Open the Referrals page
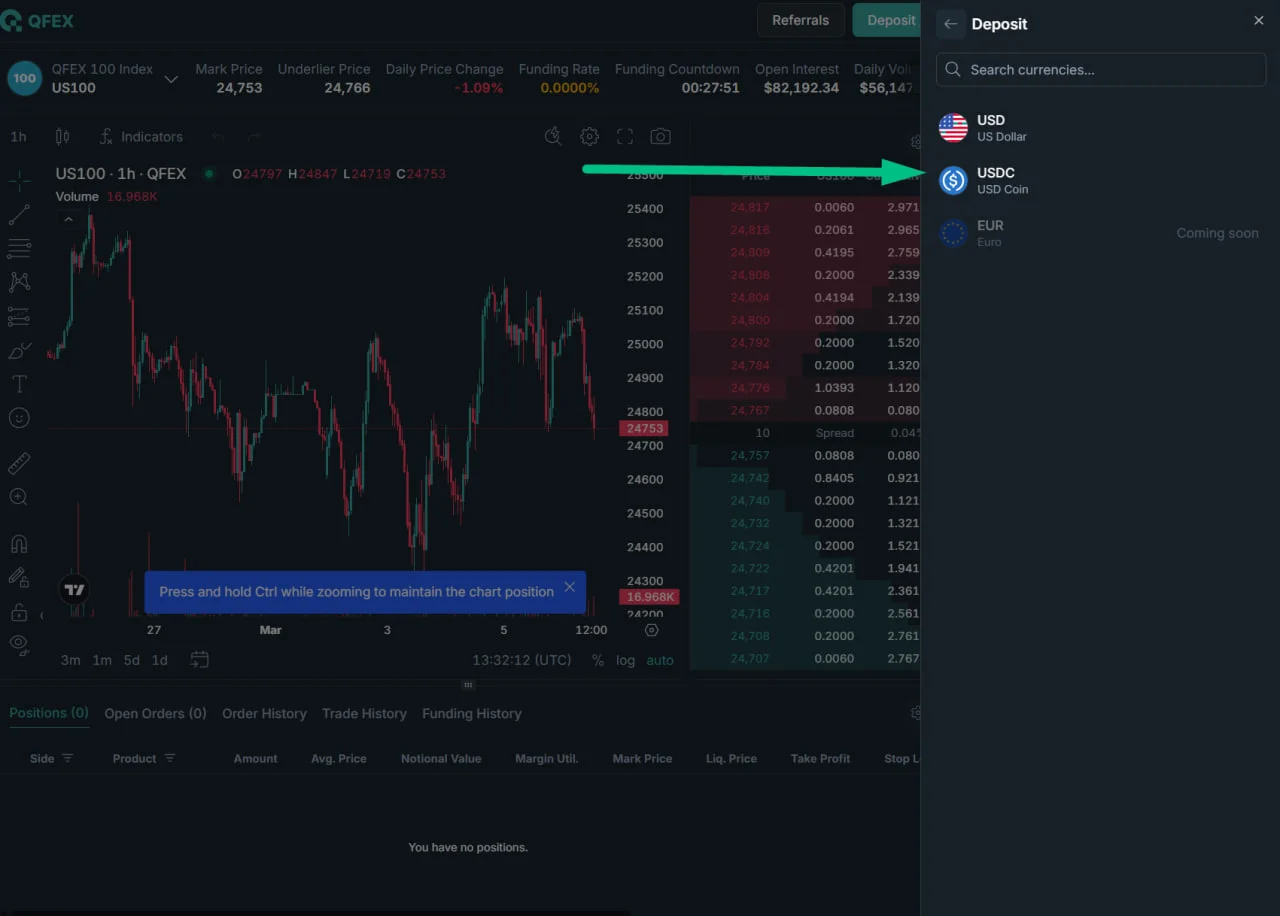 800,20
